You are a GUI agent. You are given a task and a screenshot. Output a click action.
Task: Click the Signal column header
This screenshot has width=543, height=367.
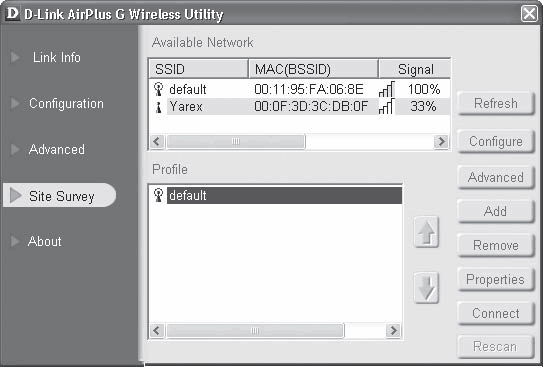(x=415, y=69)
